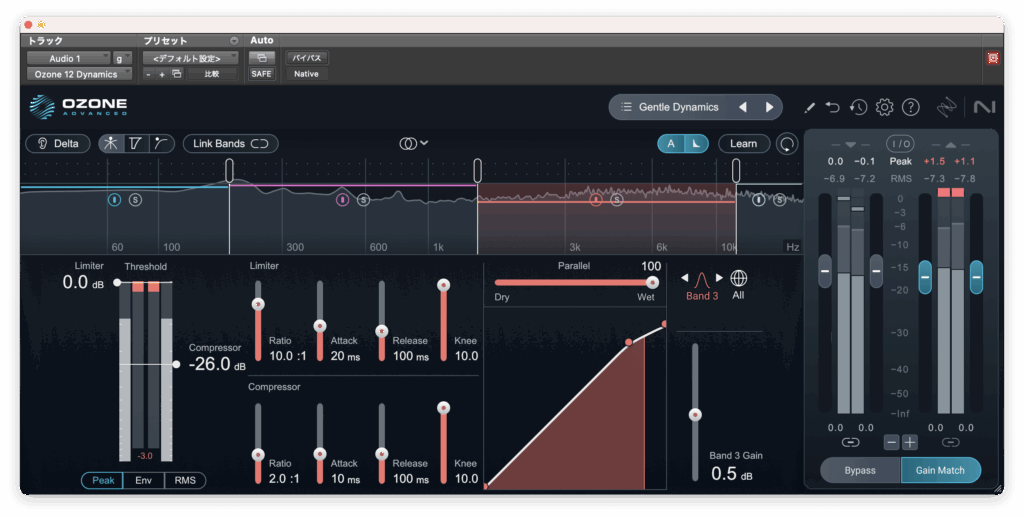The width and height of the screenshot is (1024, 518).
Task: Click the Band 3 Gain slider handle
Action: point(695,415)
